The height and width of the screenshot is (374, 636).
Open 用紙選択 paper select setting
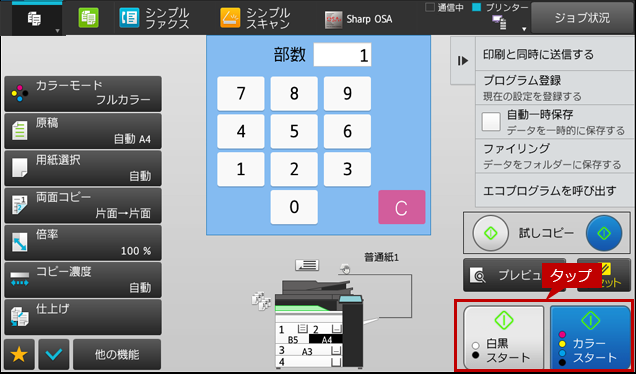tap(83, 168)
